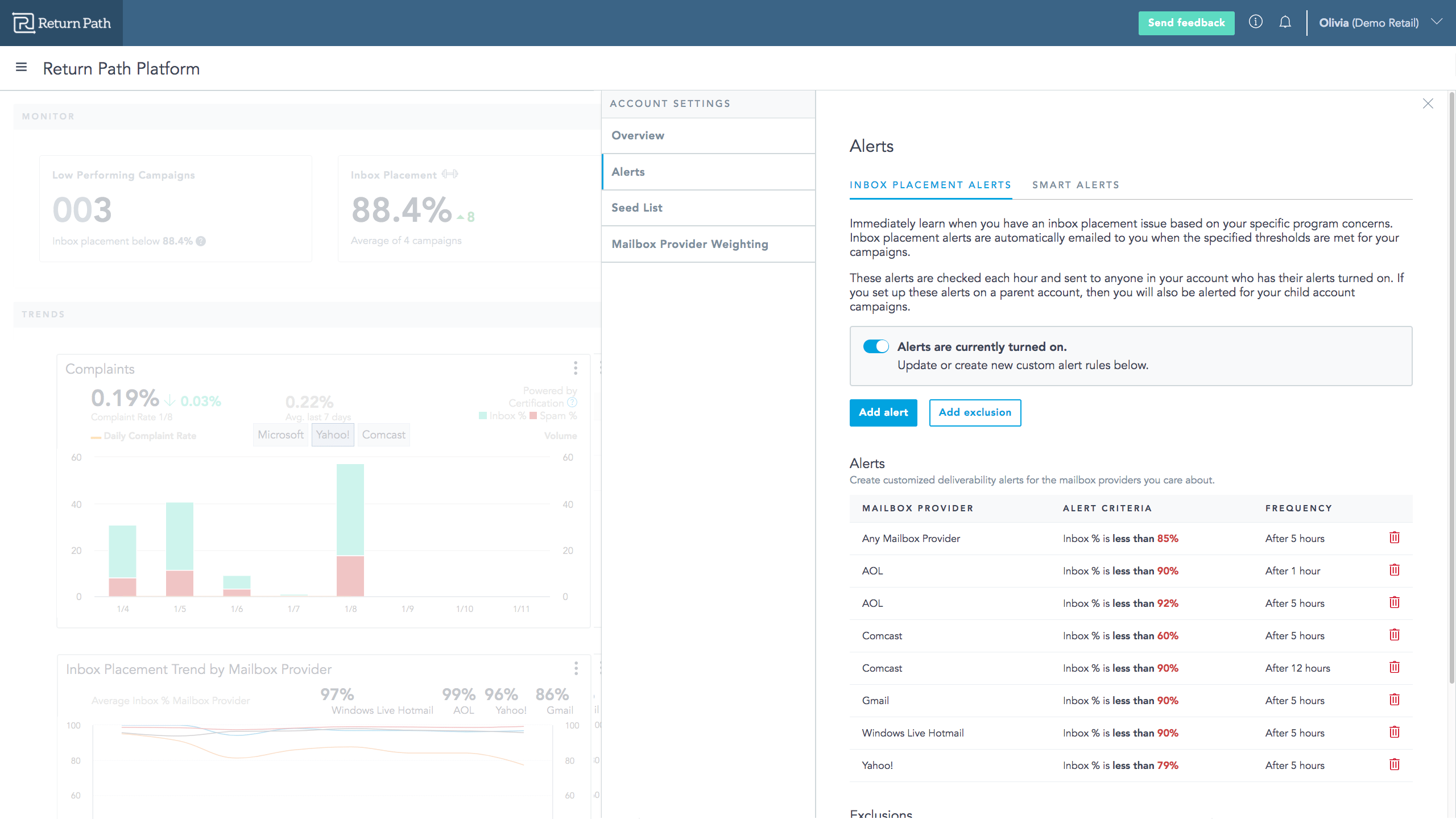Delete the Comcast 12 hours alert
The height and width of the screenshot is (819, 1456).
pos(1395,667)
